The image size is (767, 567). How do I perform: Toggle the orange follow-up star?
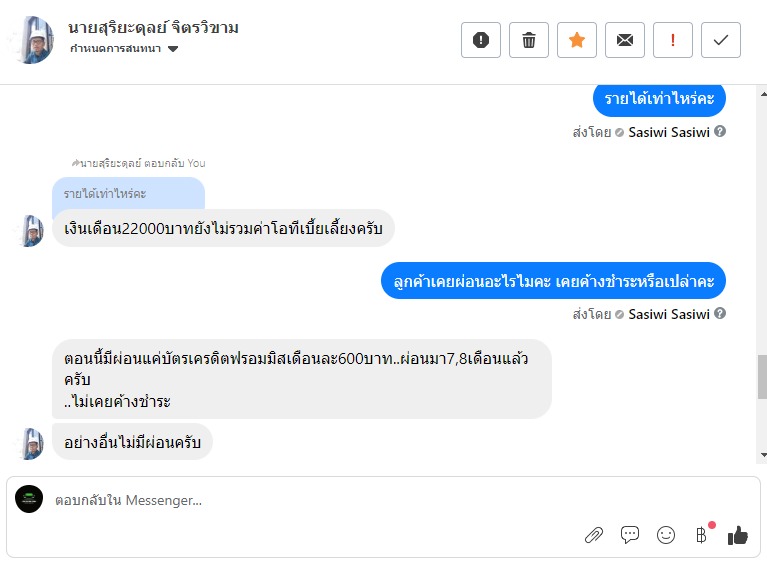[x=577, y=40]
